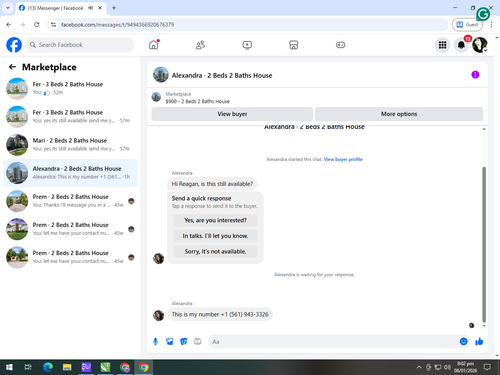Viewport: 500px width, 375px height.
Task: Click the More options button
Action: coord(399,114)
